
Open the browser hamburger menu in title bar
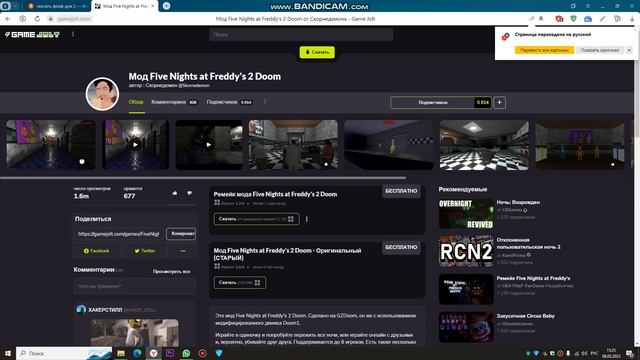[588, 6]
